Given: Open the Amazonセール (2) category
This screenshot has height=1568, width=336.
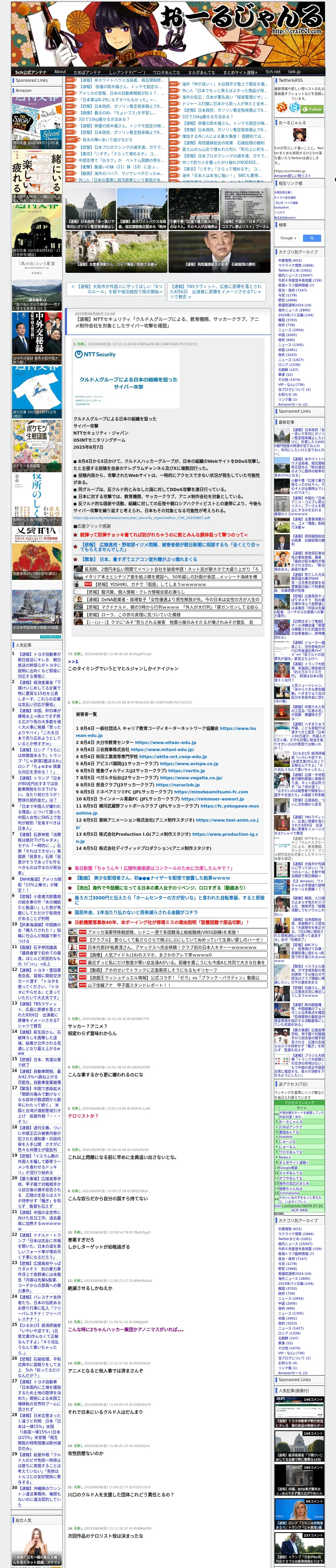Looking at the screenshot, I should click(293, 404).
